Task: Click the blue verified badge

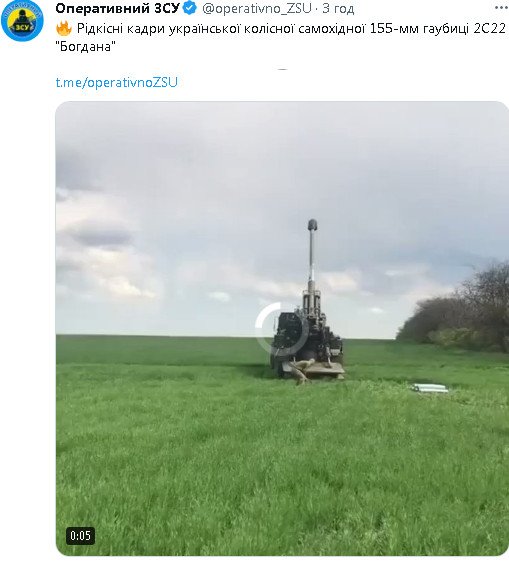Action: [x=190, y=8]
